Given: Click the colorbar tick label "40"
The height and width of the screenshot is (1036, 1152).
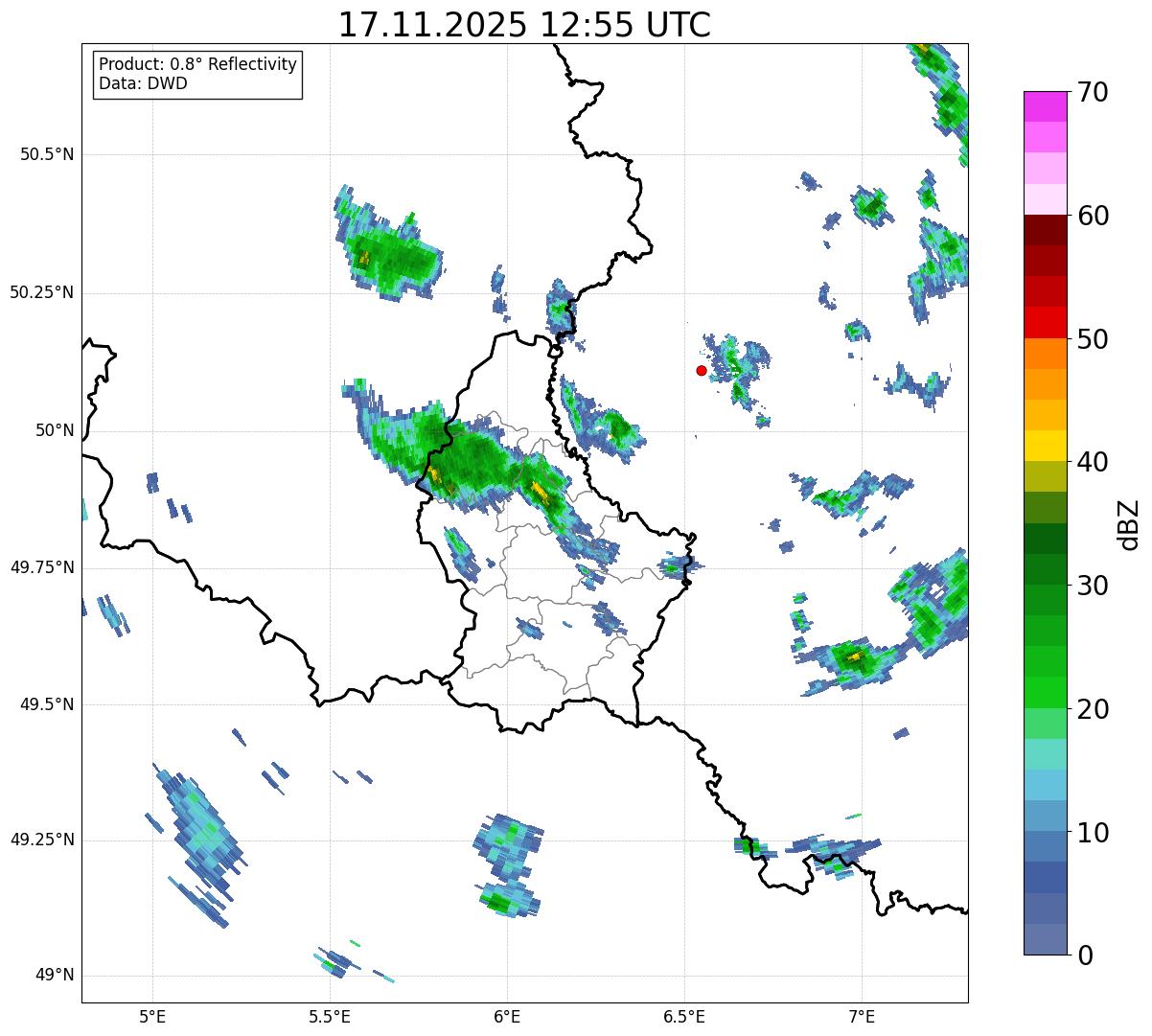Looking at the screenshot, I should pos(1093,462).
